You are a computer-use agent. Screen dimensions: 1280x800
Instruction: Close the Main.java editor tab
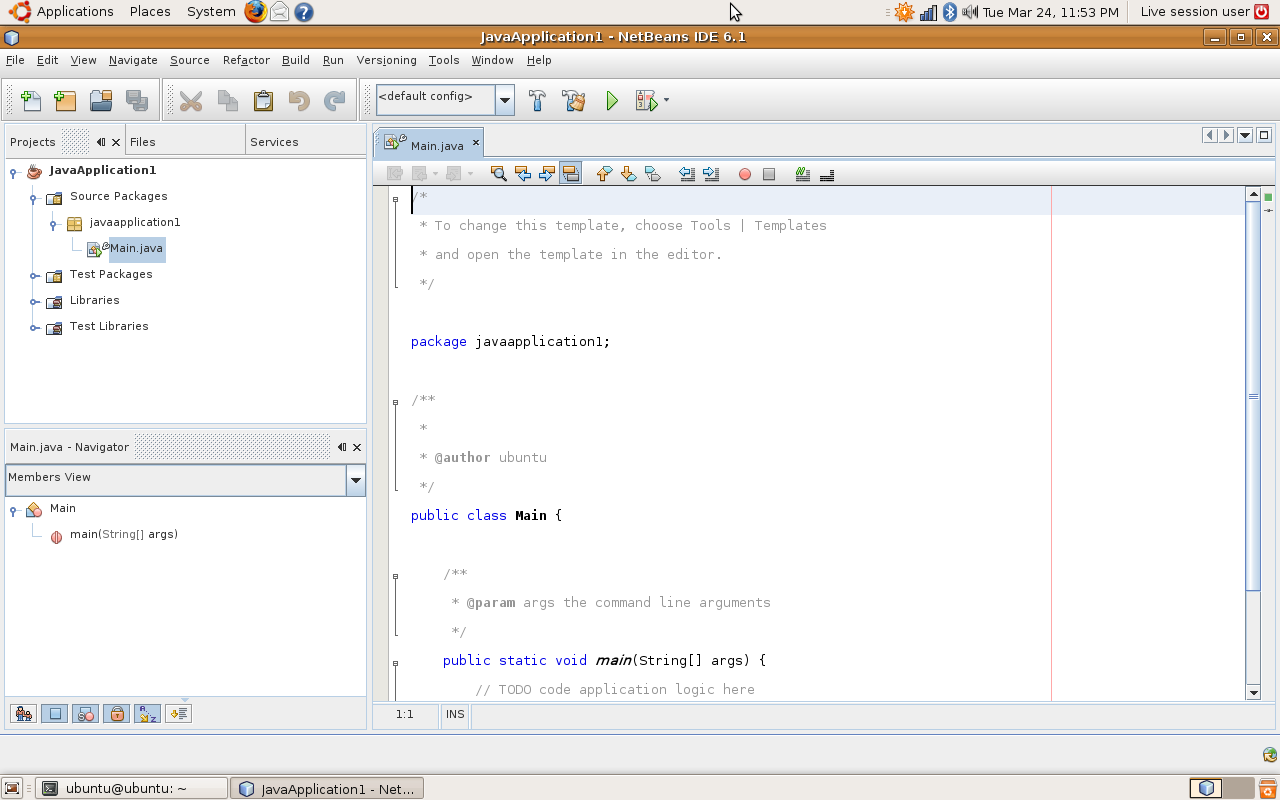[x=476, y=143]
